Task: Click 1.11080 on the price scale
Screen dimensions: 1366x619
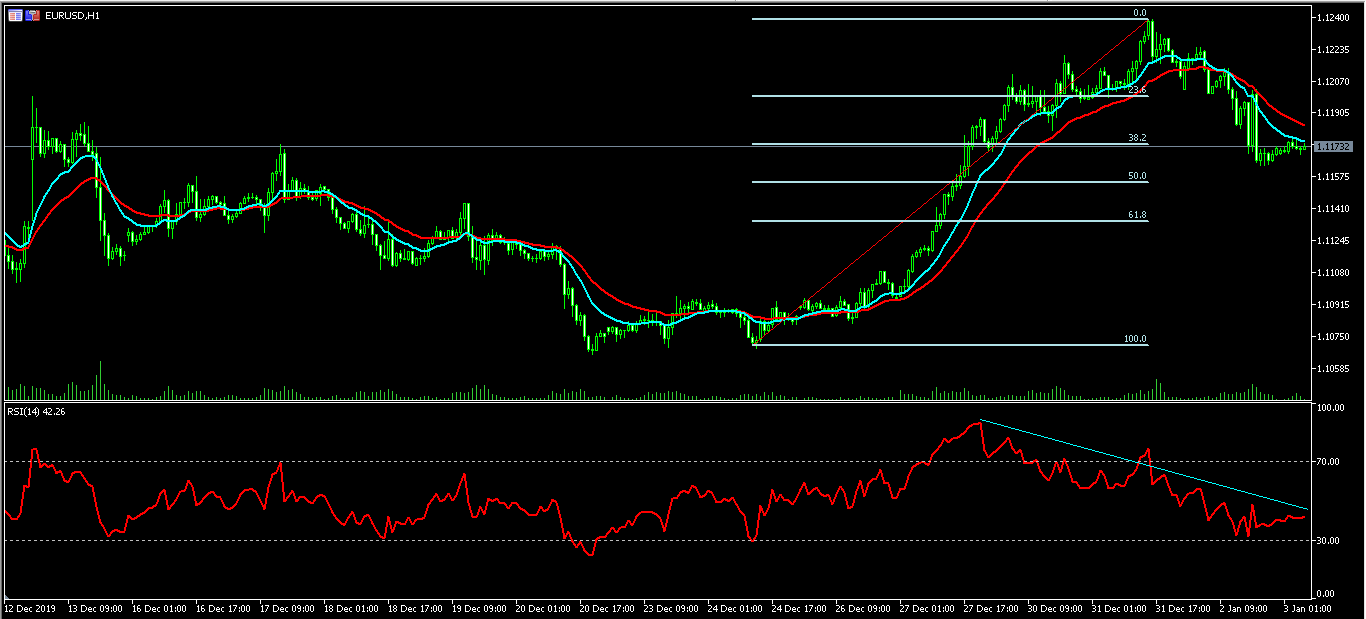Action: (1333, 273)
